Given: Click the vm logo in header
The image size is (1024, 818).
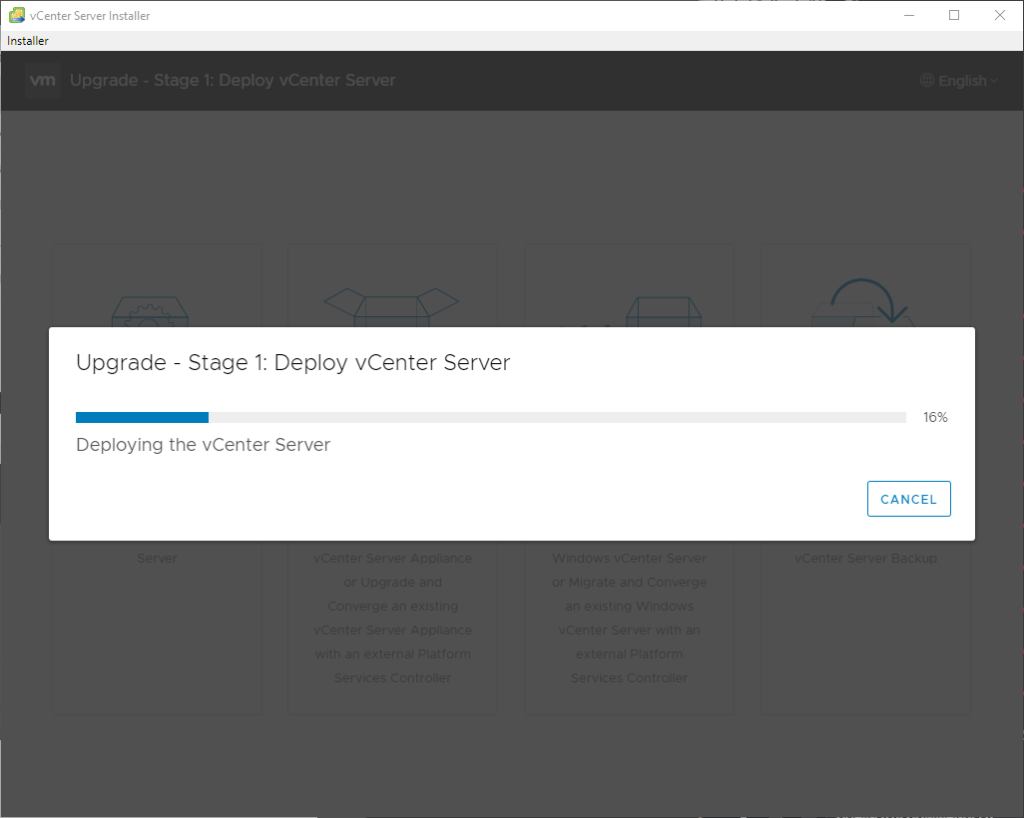Looking at the screenshot, I should (43, 80).
